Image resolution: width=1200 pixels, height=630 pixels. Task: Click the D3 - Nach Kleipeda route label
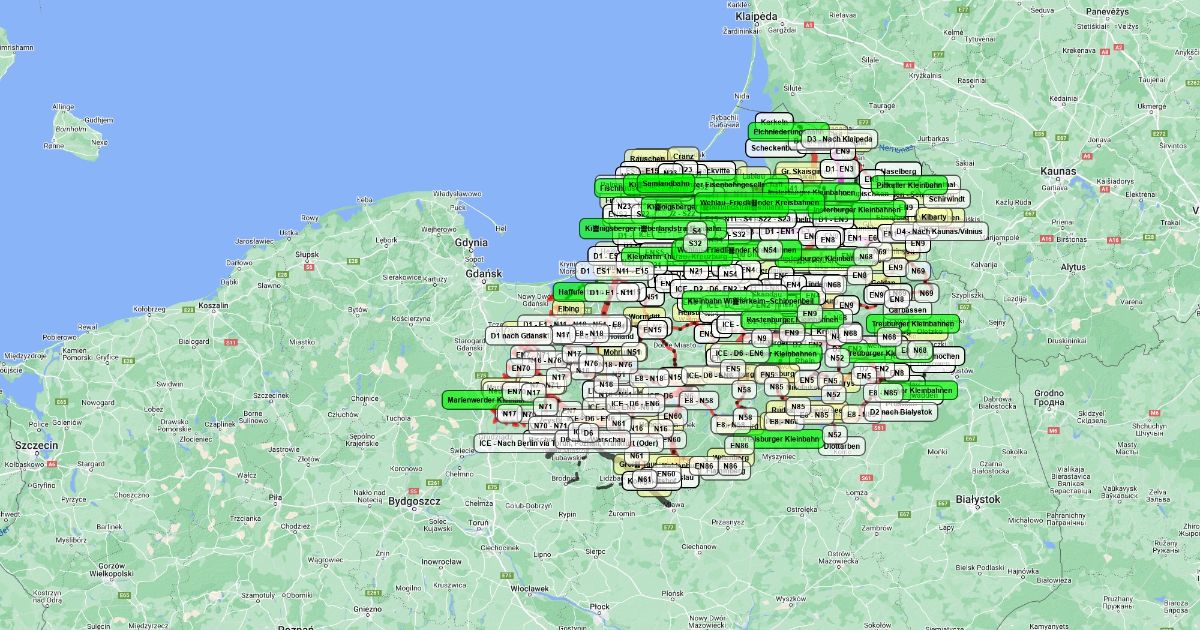pos(839,139)
